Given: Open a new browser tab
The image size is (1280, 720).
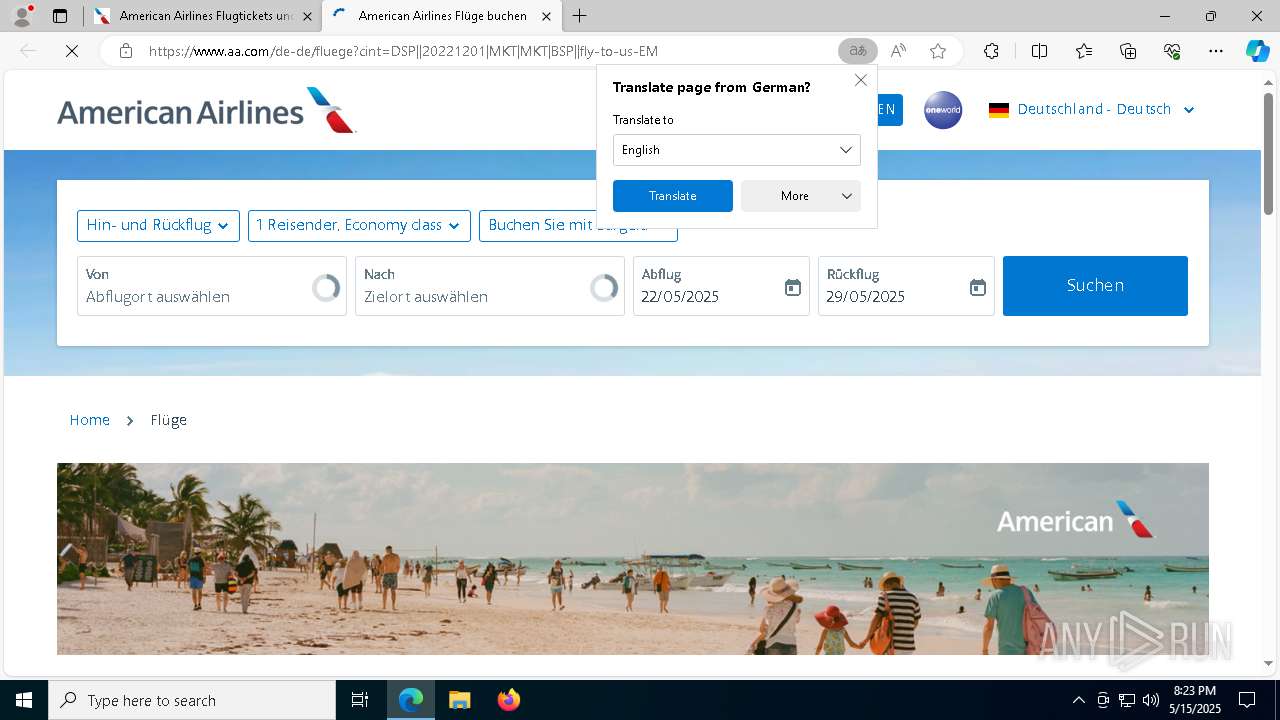Looking at the screenshot, I should tap(580, 16).
